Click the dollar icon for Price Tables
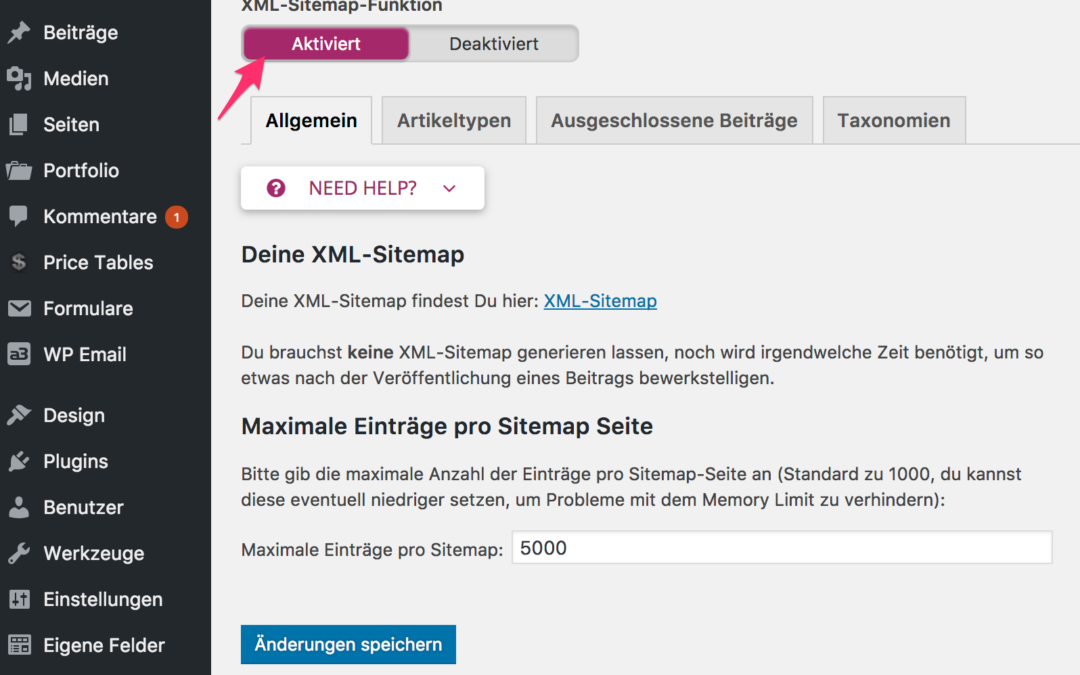 click(x=19, y=263)
